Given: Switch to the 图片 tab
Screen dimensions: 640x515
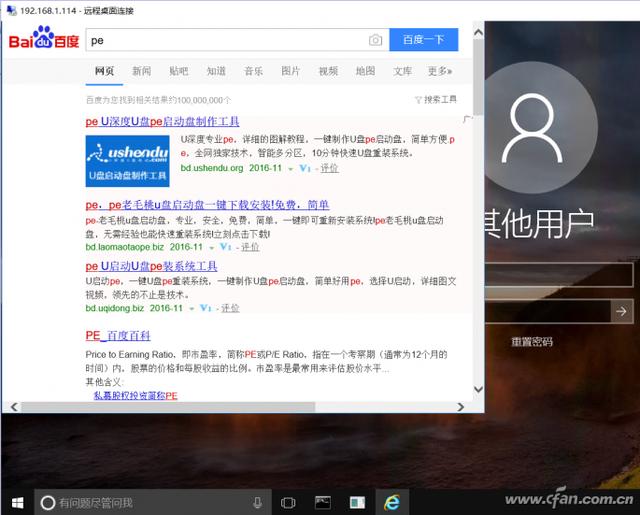Looking at the screenshot, I should click(291, 71).
